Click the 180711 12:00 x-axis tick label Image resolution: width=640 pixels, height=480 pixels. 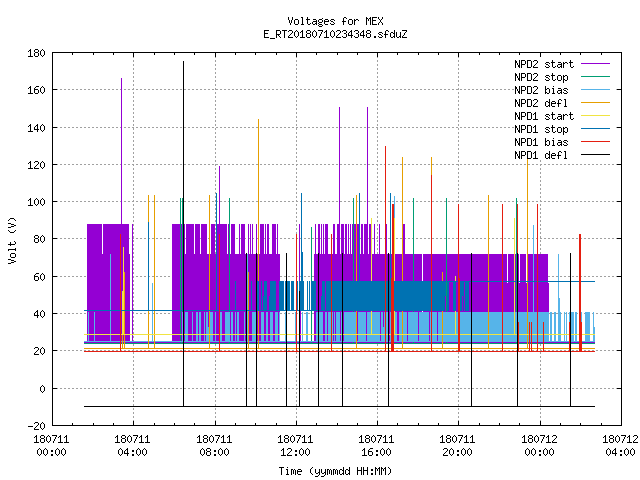(295, 446)
